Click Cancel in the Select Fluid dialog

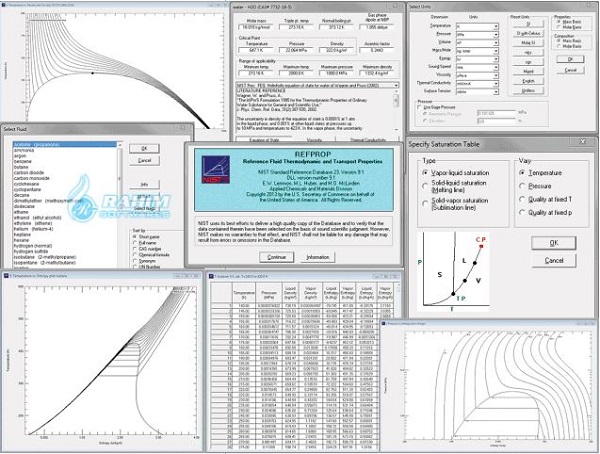pyautogui.click(x=144, y=160)
